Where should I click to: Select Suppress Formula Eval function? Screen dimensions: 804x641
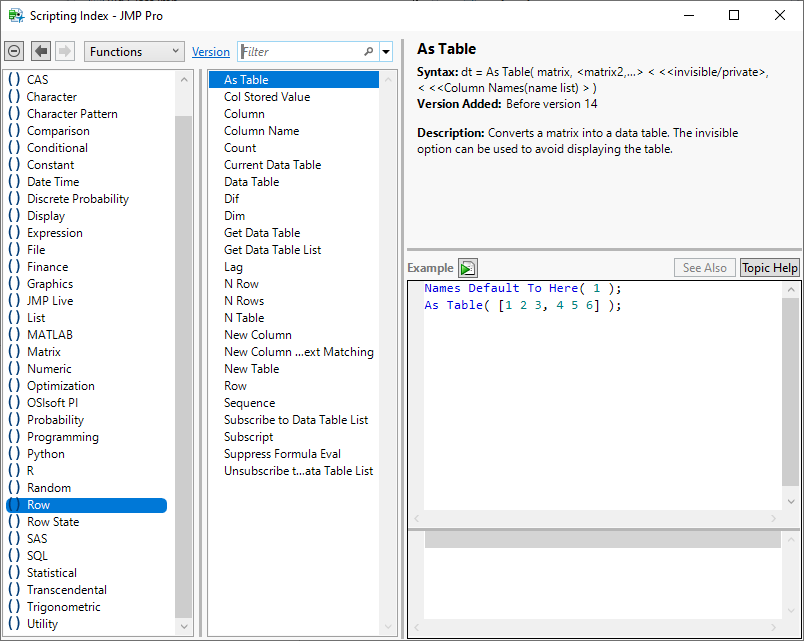coord(282,454)
